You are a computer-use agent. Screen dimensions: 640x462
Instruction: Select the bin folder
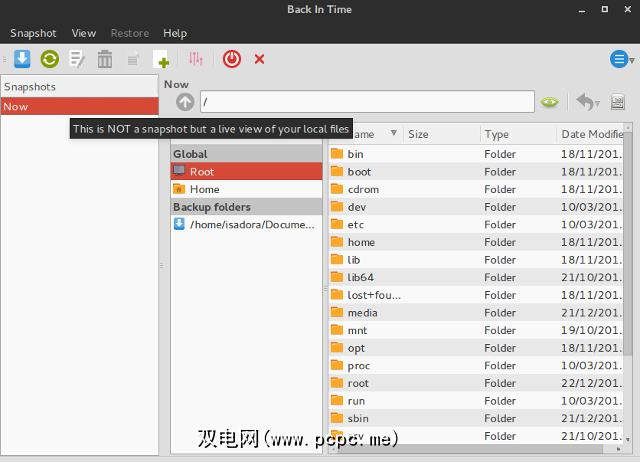[476, 154]
